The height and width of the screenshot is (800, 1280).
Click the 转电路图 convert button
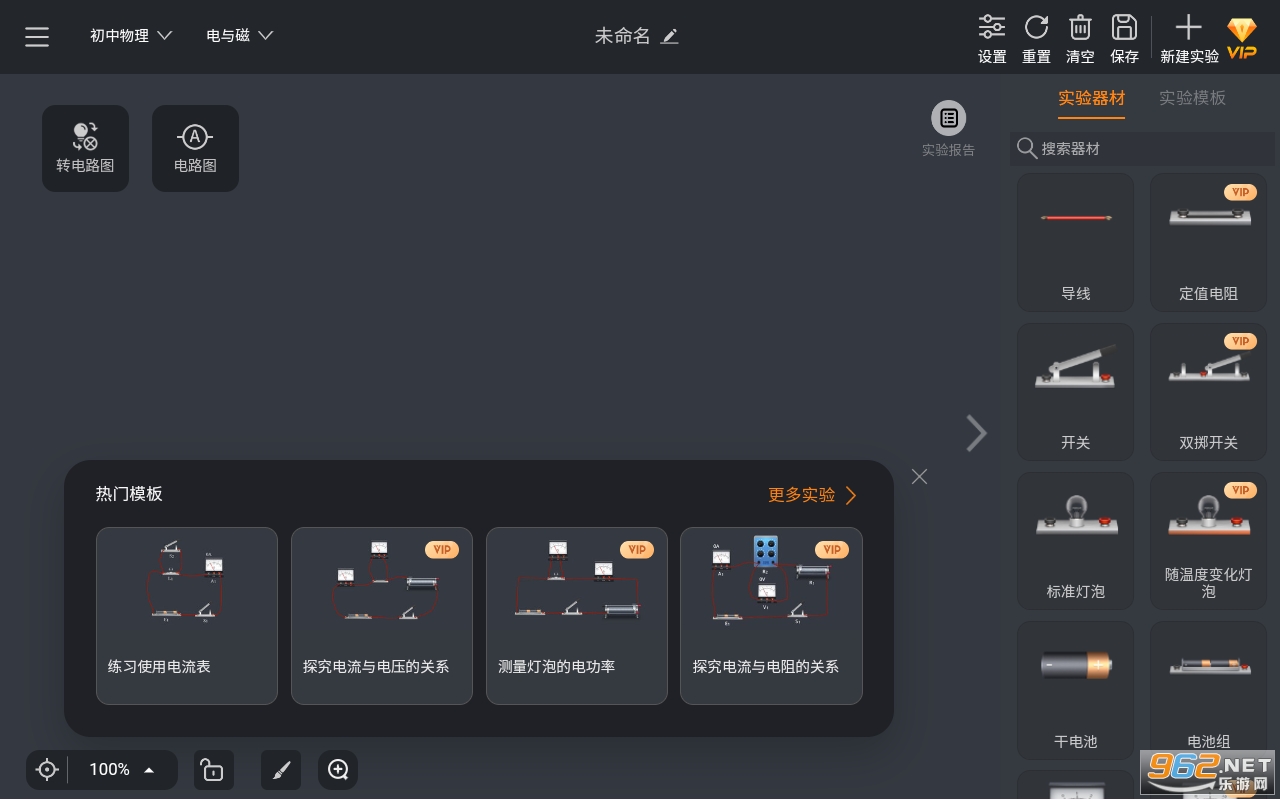click(85, 148)
